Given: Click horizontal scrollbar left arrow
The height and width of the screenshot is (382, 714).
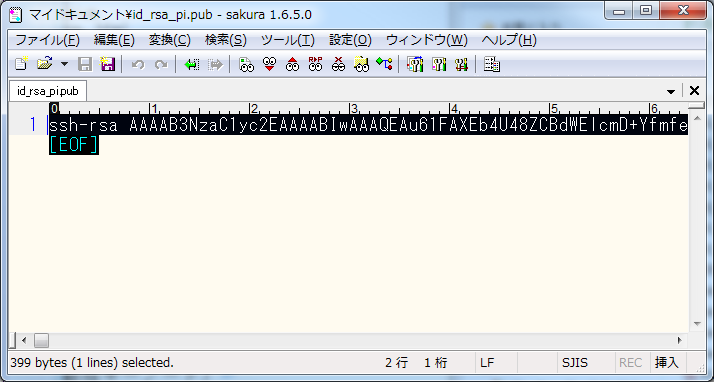Looking at the screenshot, I should pos(24,340).
